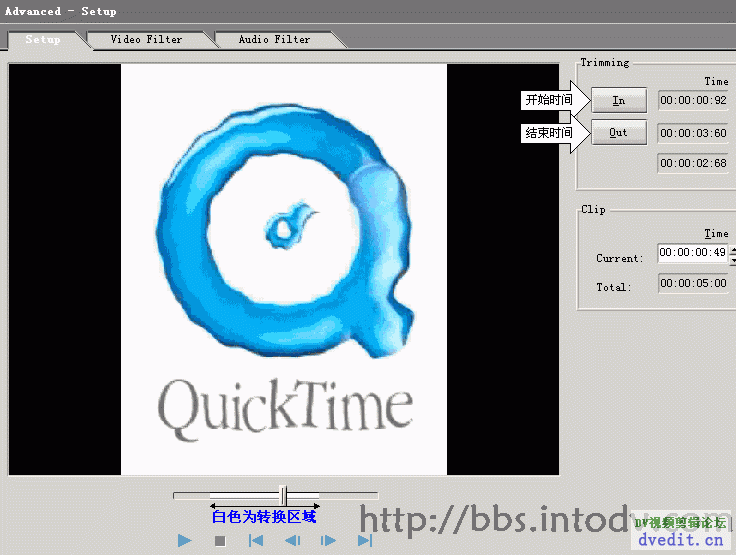Click the playback position slider handle

click(283, 495)
